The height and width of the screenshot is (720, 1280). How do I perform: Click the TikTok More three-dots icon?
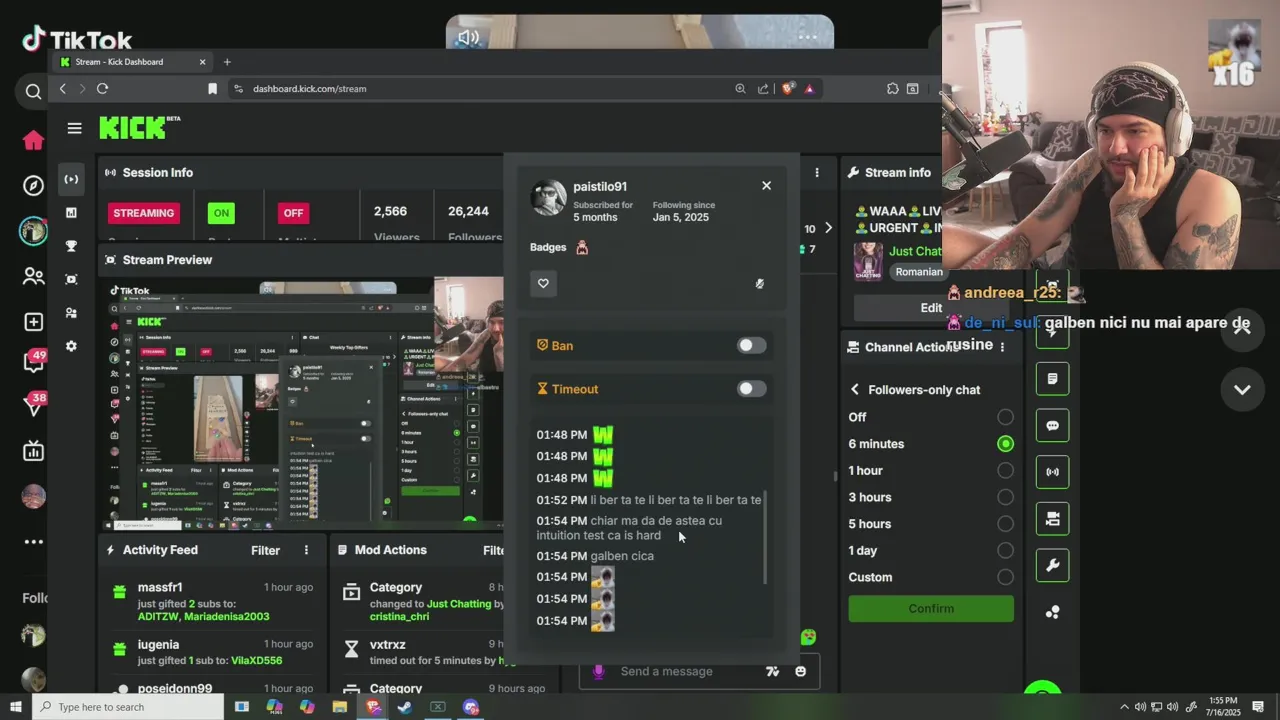pyautogui.click(x=33, y=542)
